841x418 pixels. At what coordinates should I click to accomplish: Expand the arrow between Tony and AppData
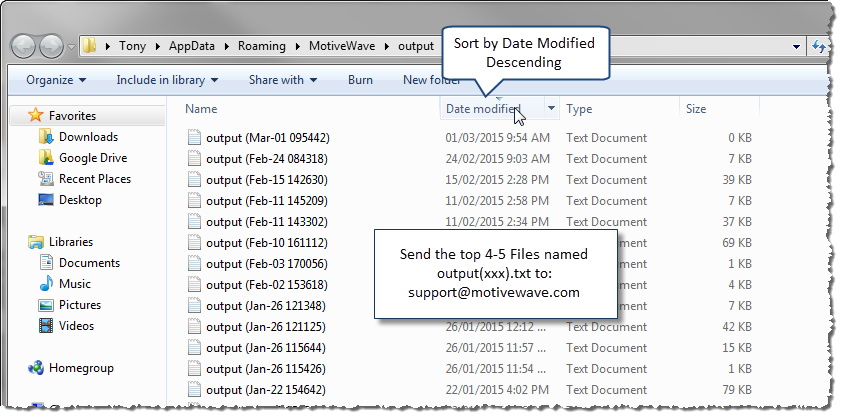click(157, 46)
